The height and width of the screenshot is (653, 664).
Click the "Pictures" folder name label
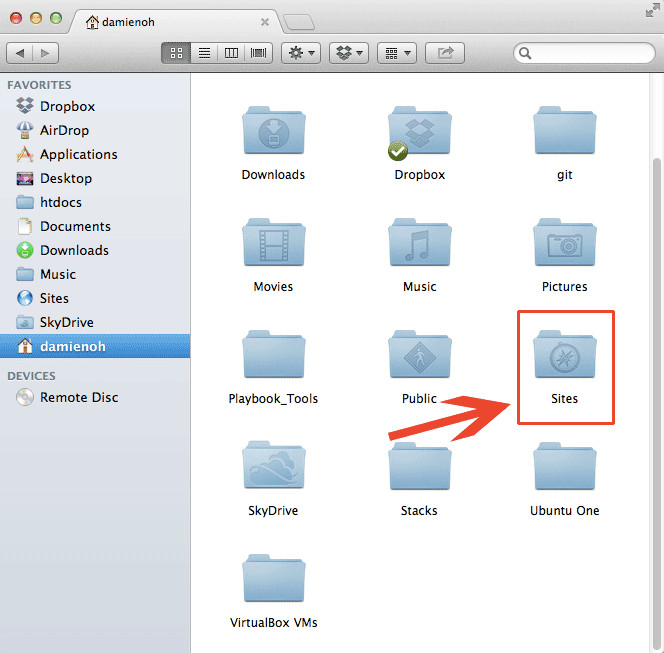pos(564,287)
